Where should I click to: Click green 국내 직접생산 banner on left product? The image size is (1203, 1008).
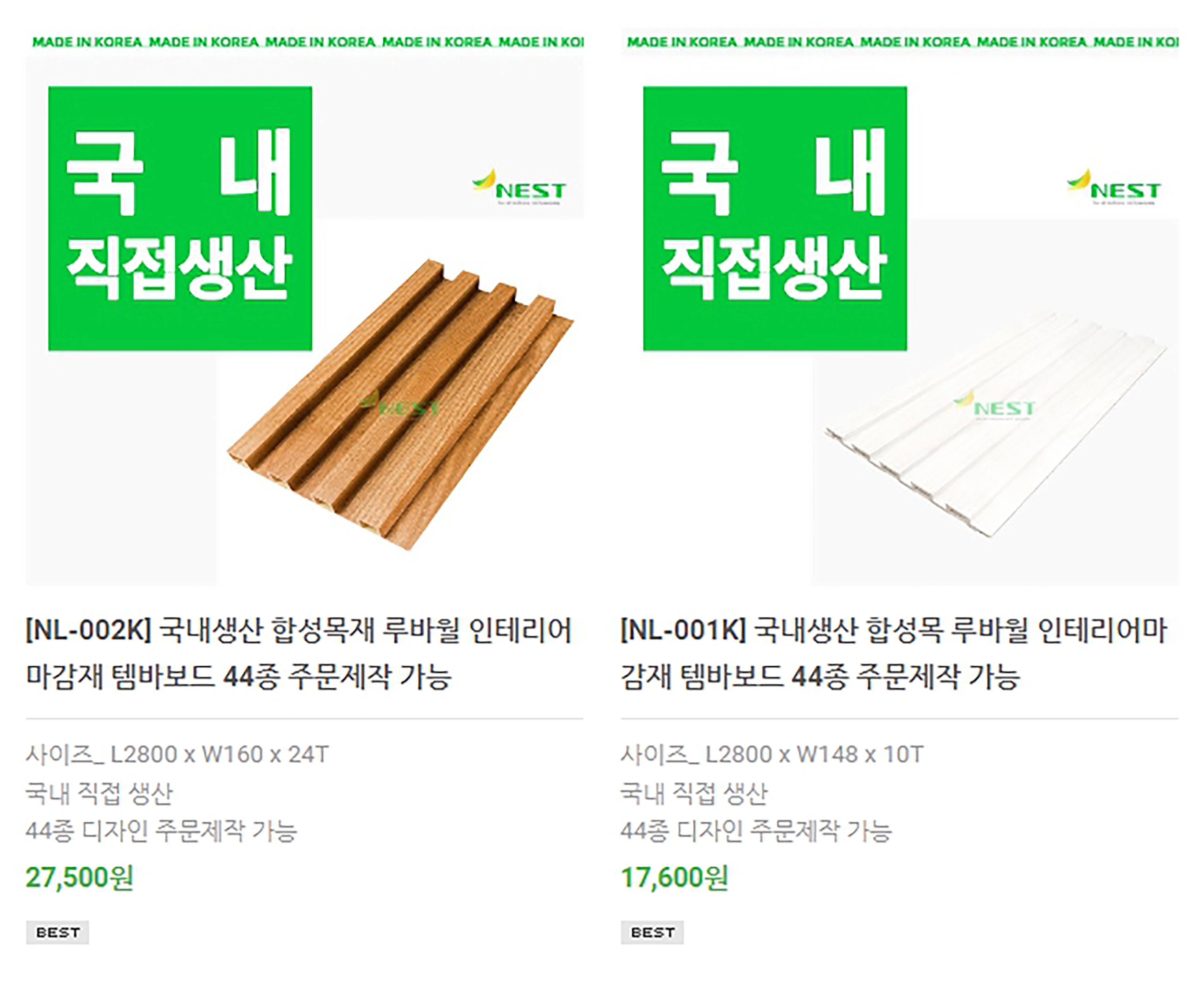180,218
